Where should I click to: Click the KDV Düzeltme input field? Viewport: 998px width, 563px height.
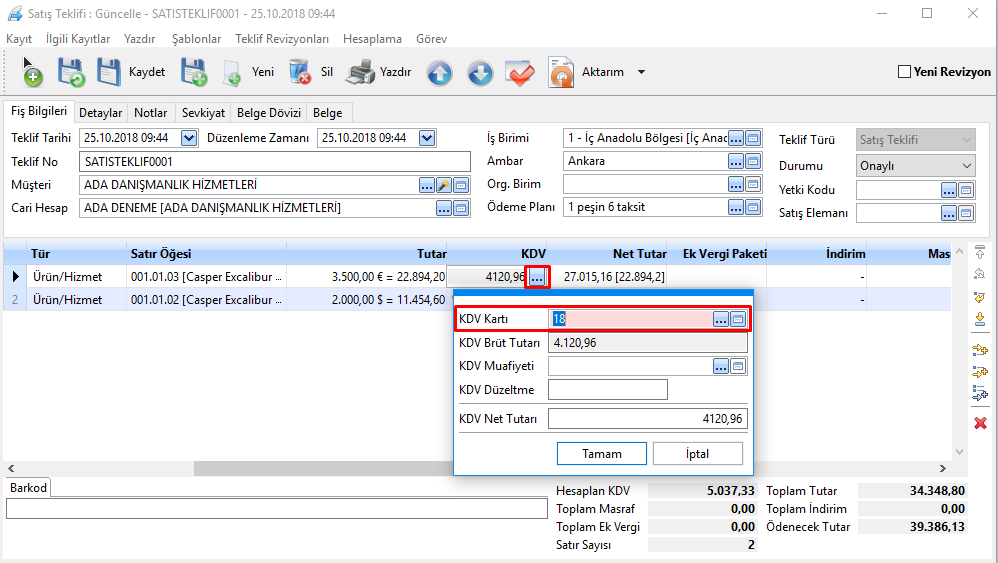tap(607, 389)
